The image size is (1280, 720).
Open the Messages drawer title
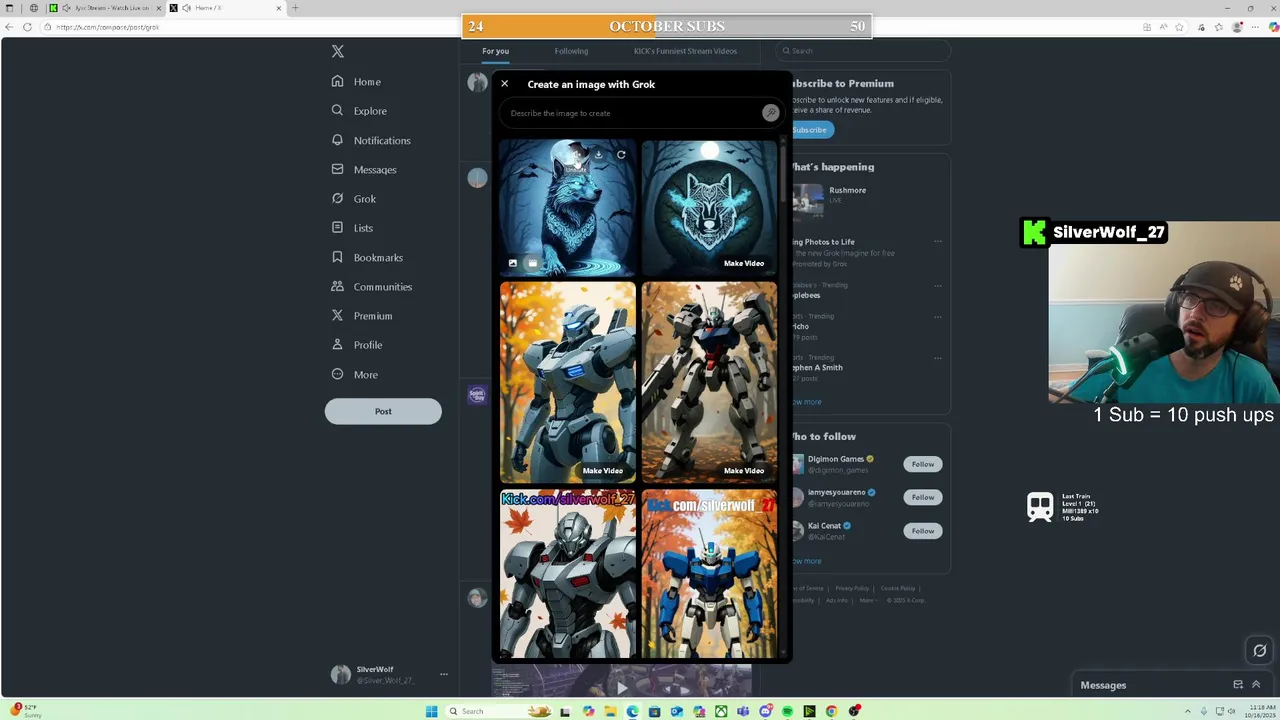tap(1103, 685)
